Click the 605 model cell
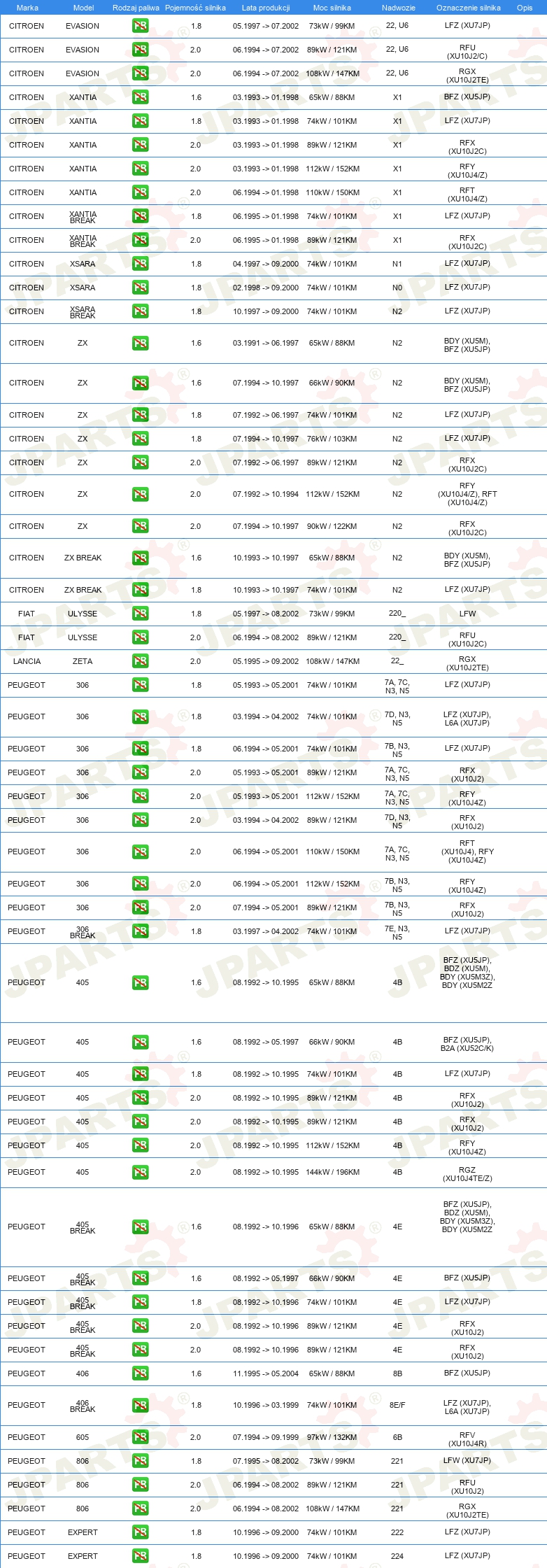Viewport: 547px width, 1568px height. coord(83,1437)
